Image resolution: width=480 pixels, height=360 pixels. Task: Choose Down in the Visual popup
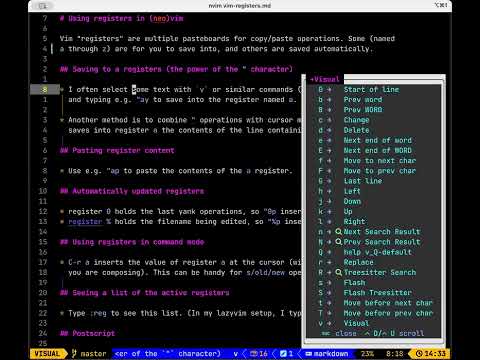point(352,201)
